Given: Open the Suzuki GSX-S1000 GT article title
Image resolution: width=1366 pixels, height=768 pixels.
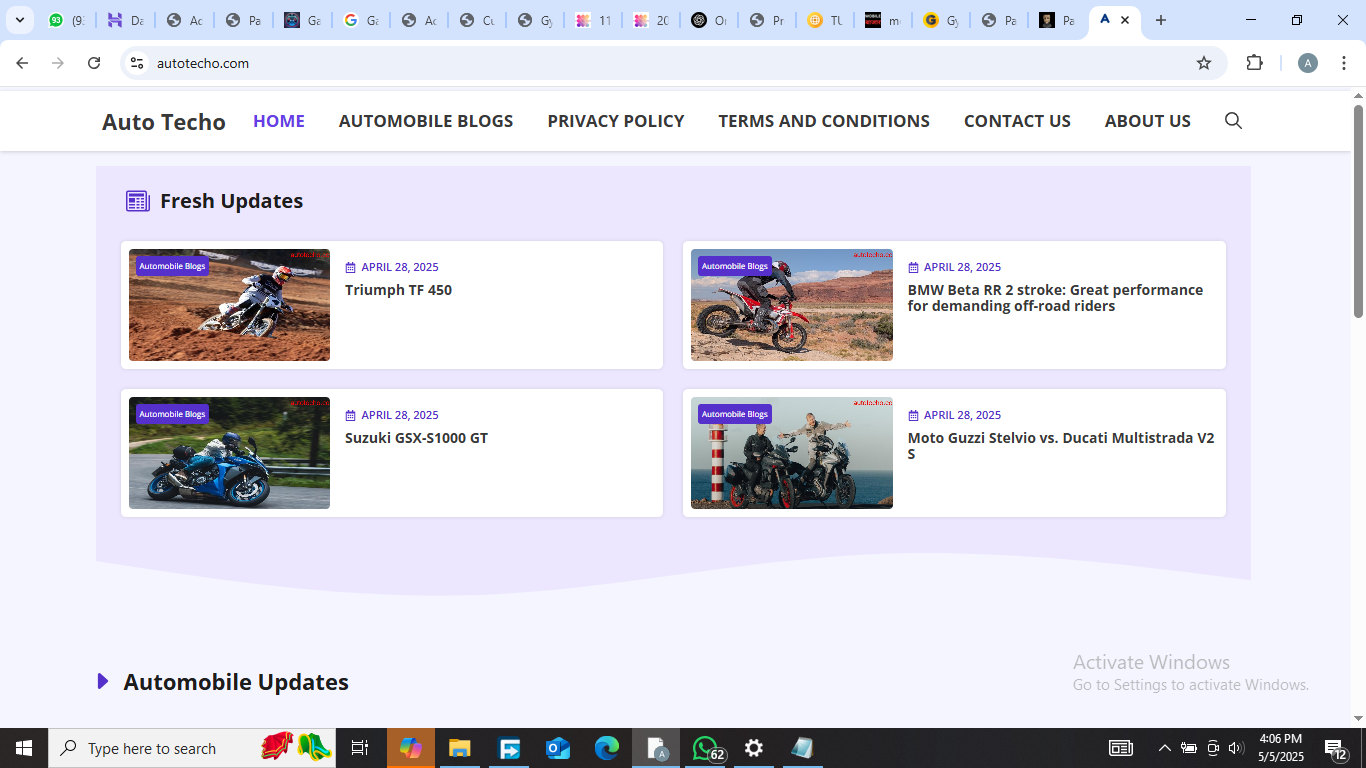Looking at the screenshot, I should click(x=416, y=438).
